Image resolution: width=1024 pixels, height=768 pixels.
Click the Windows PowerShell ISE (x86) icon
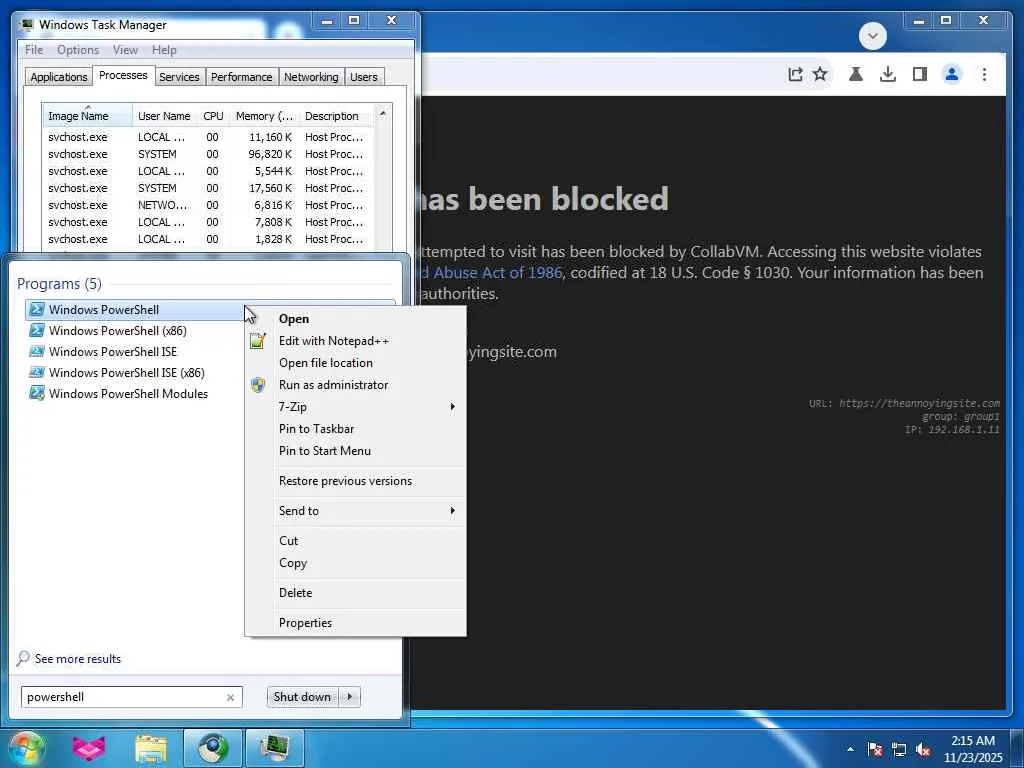click(37, 372)
